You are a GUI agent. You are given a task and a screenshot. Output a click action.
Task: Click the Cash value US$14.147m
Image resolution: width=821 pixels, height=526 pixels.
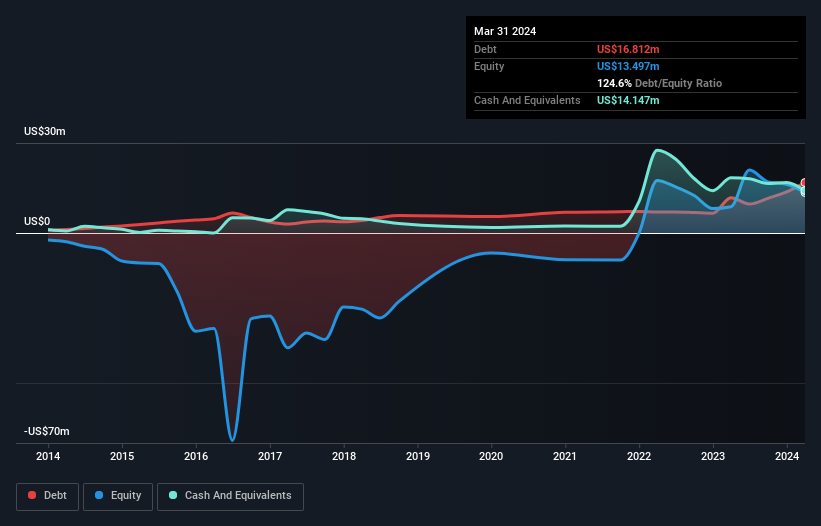tap(628, 100)
